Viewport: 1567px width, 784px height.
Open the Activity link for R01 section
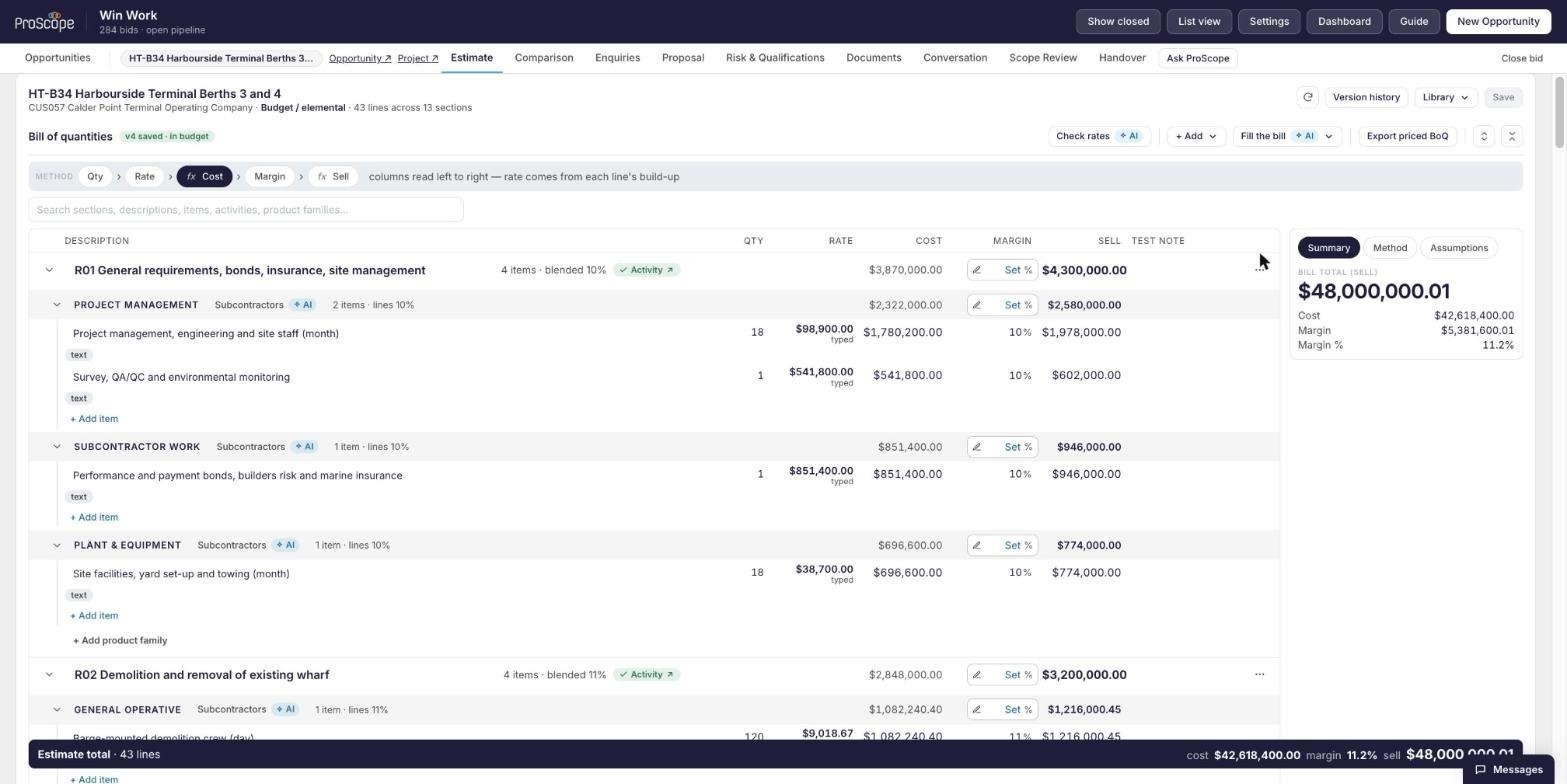(x=647, y=270)
